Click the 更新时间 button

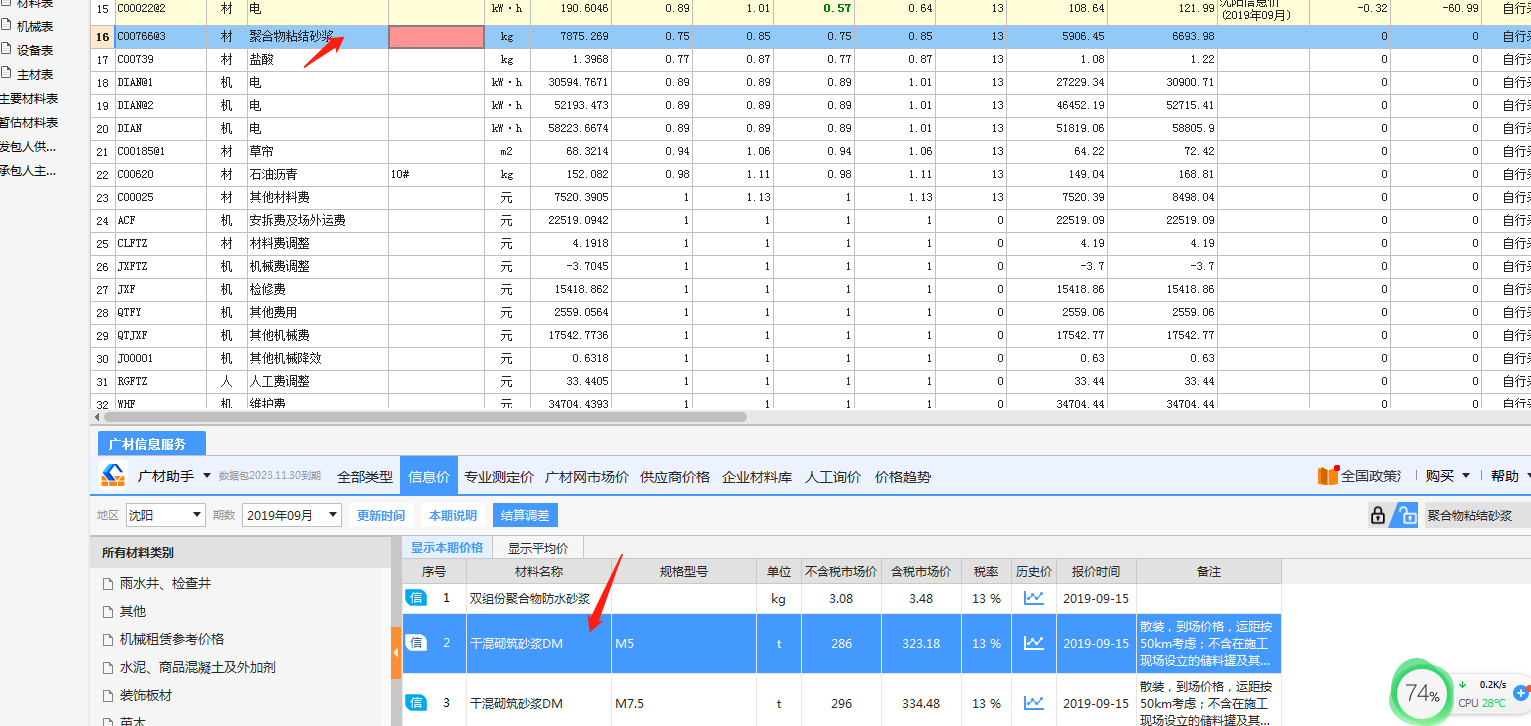click(x=381, y=516)
